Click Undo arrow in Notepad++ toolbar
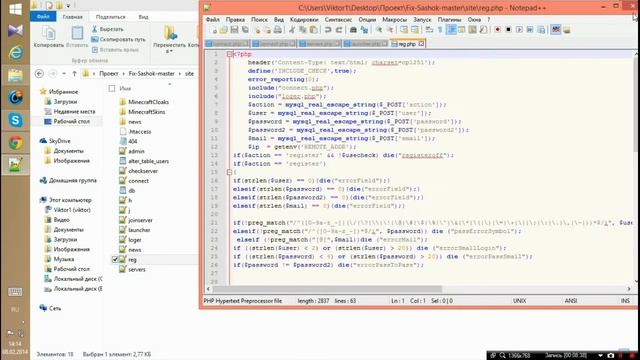Screen dimensions: 640x360 (328, 30)
